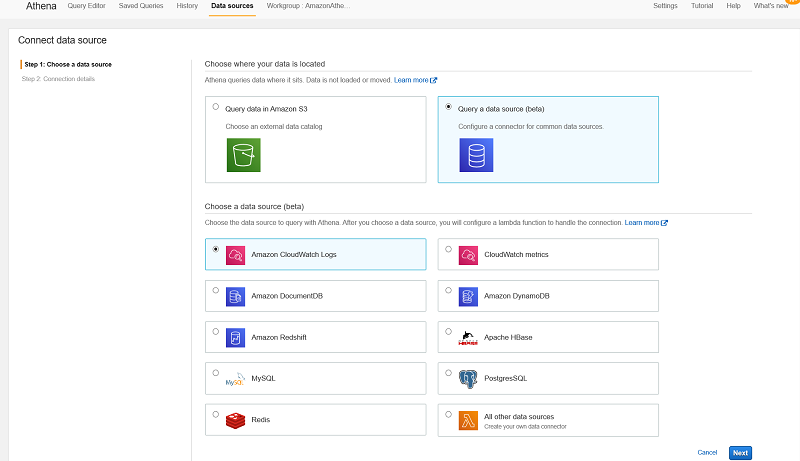Click Learn more under data source beta
Screen dimensions: 800x461
[x=642, y=223]
